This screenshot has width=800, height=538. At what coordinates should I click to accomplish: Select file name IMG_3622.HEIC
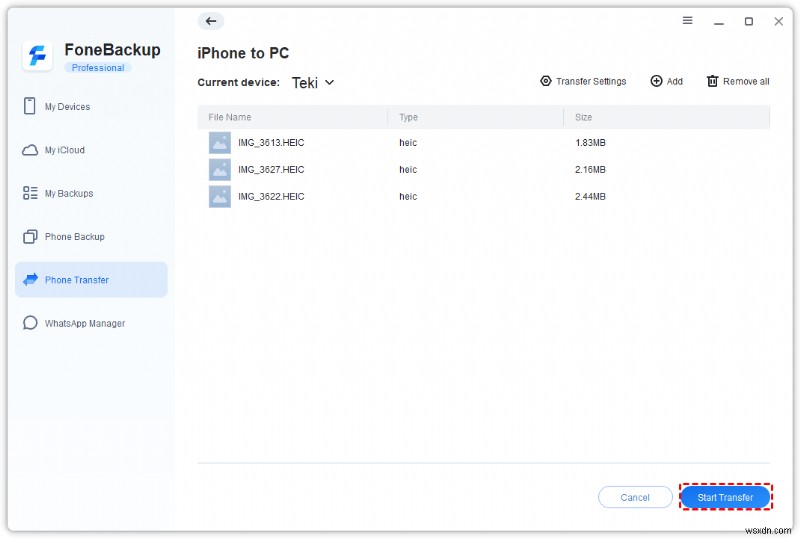point(271,197)
